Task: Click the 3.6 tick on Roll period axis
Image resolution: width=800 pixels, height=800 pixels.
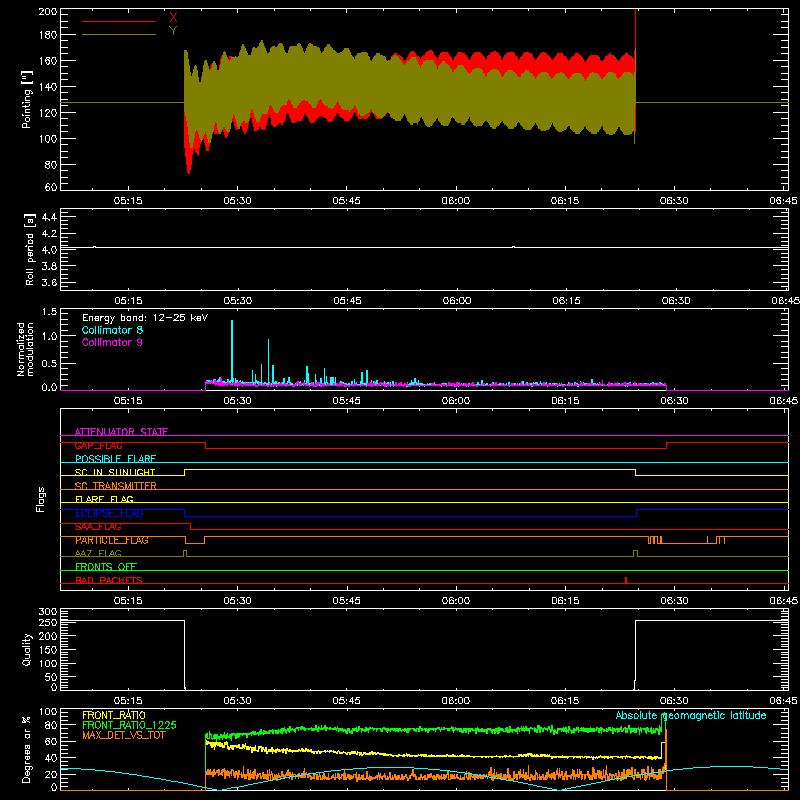Action: (49, 282)
